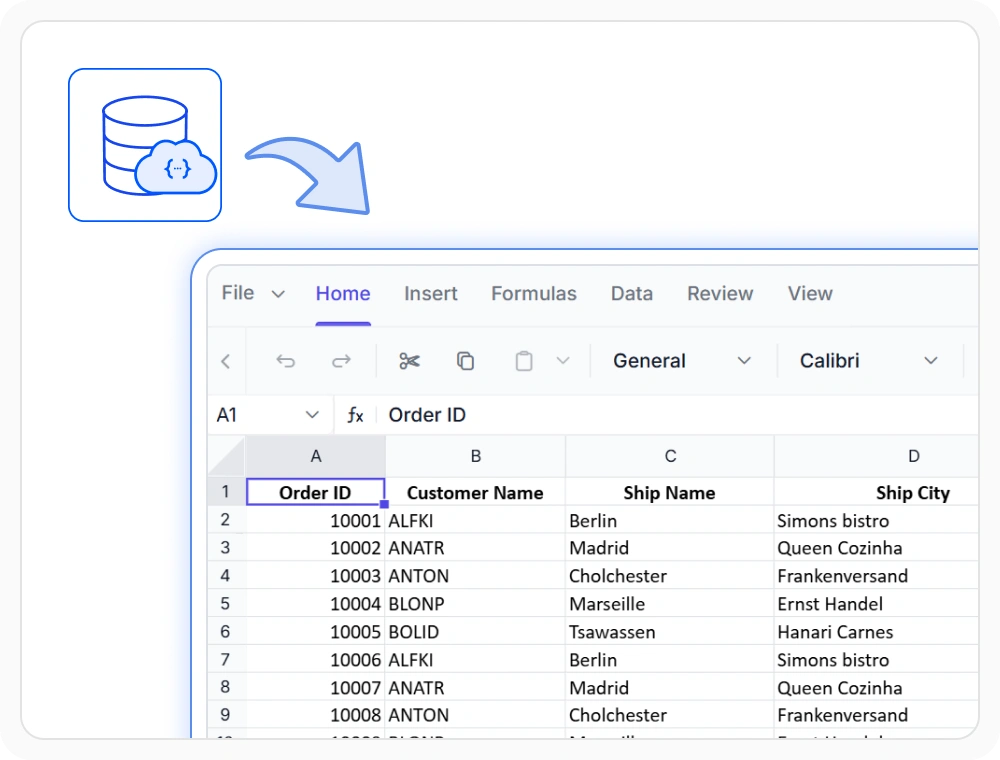
Task: Open the General number format dropdown
Action: click(682, 361)
